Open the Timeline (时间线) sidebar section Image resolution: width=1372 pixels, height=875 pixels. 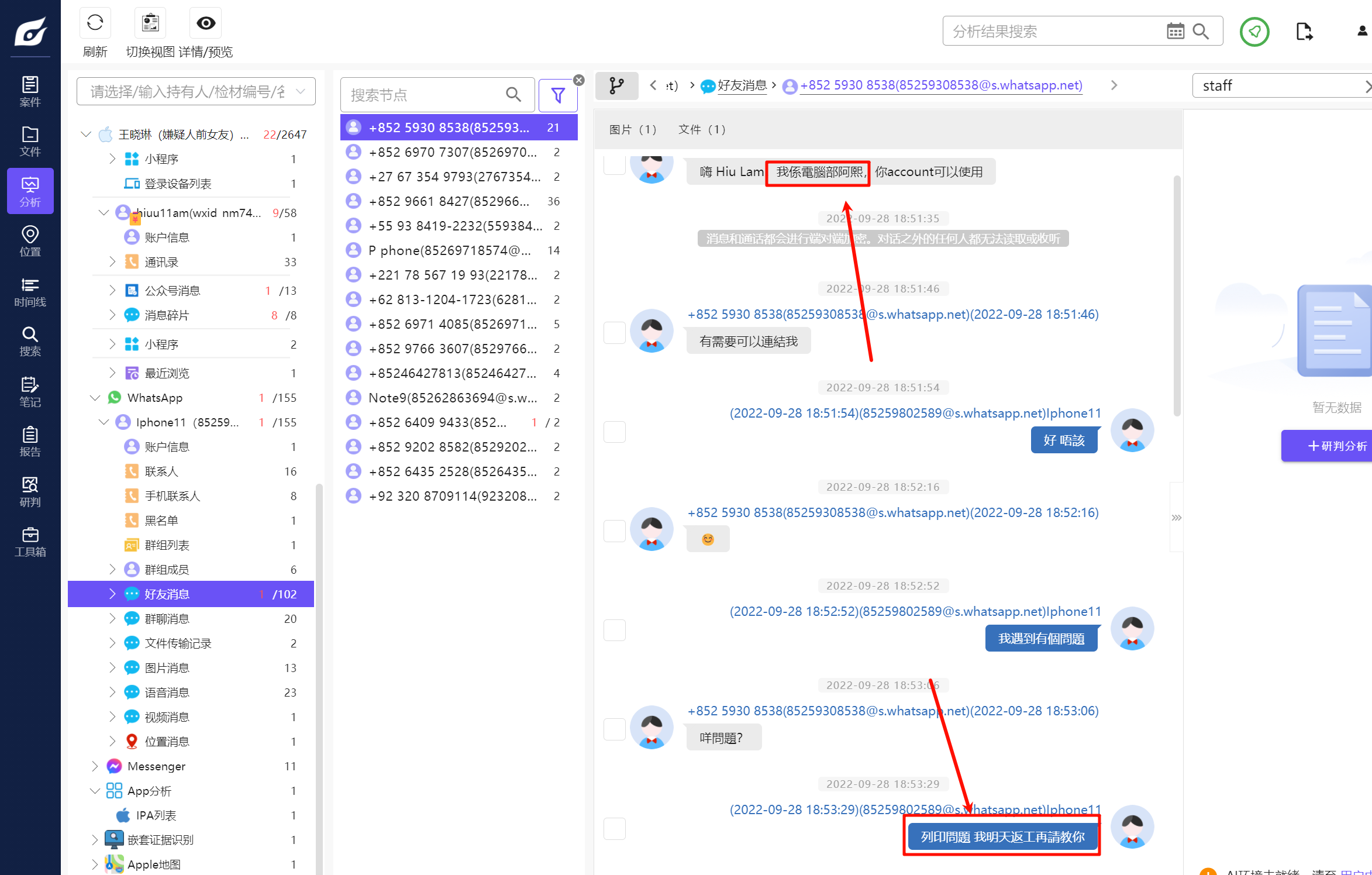30,292
